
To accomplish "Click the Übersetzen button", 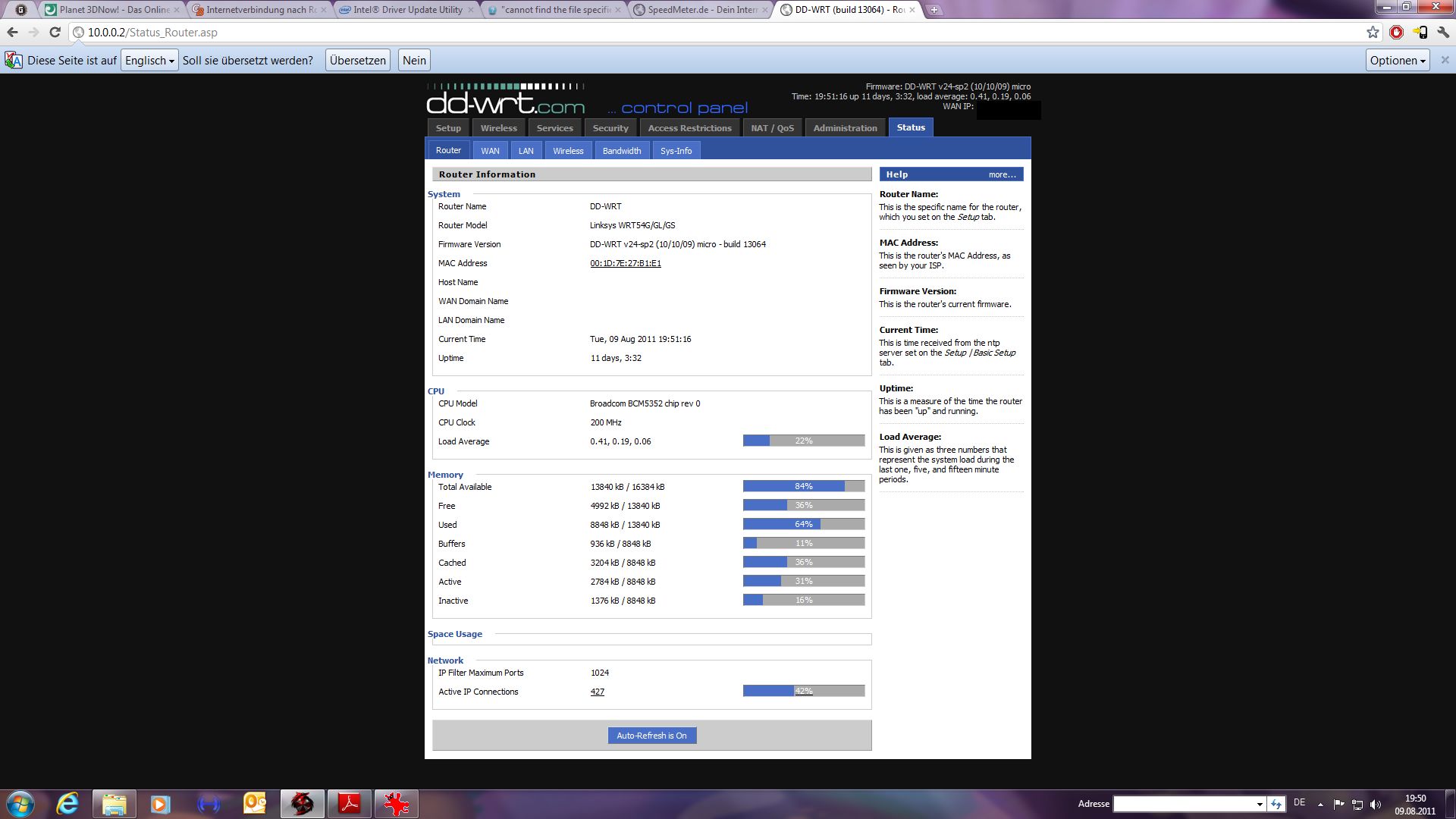I will (358, 61).
